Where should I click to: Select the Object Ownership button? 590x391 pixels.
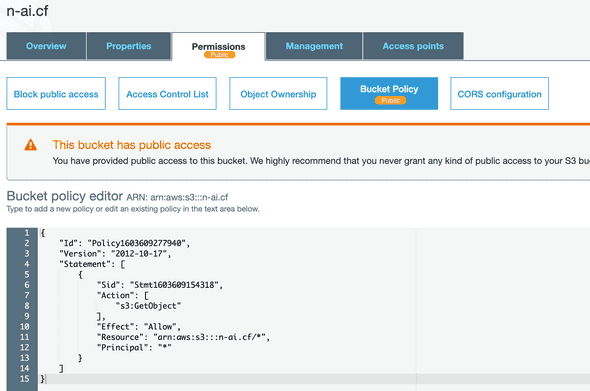[x=278, y=94]
